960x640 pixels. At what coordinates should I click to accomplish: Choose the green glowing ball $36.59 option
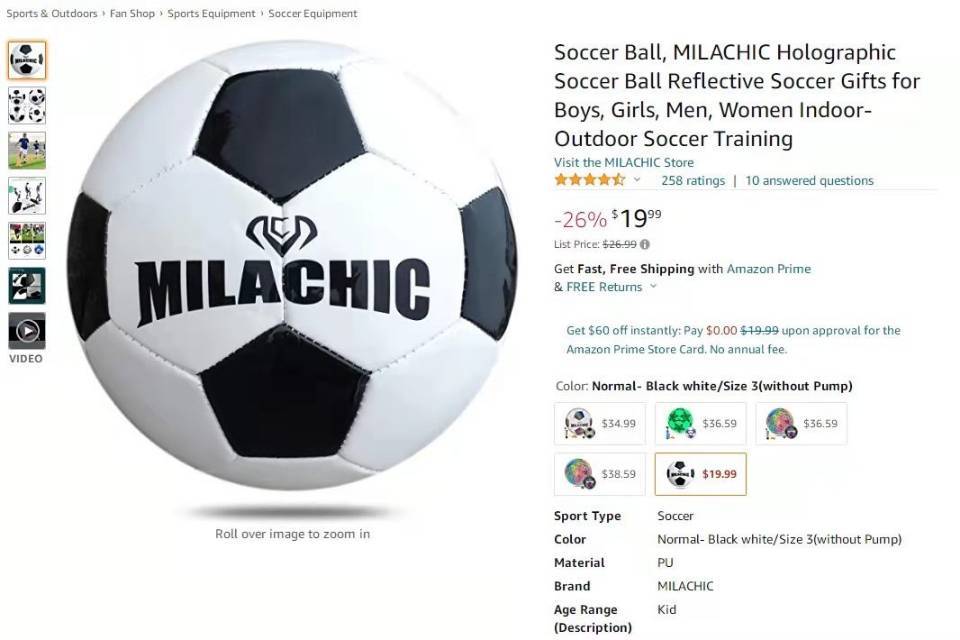pos(700,424)
